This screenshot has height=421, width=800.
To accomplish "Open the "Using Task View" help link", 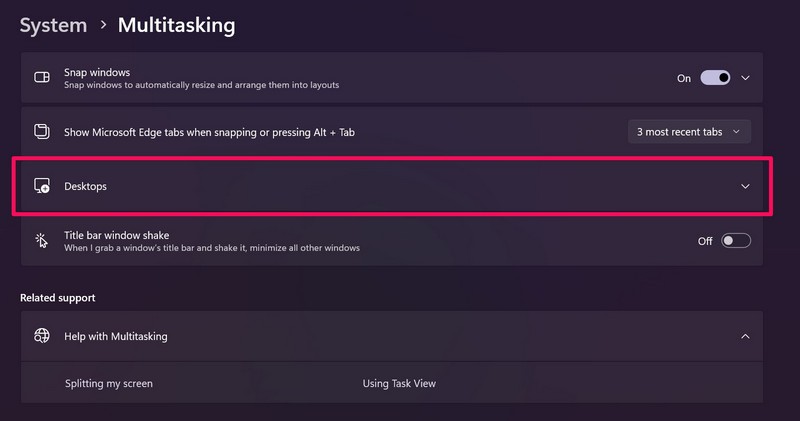I will tap(399, 383).
